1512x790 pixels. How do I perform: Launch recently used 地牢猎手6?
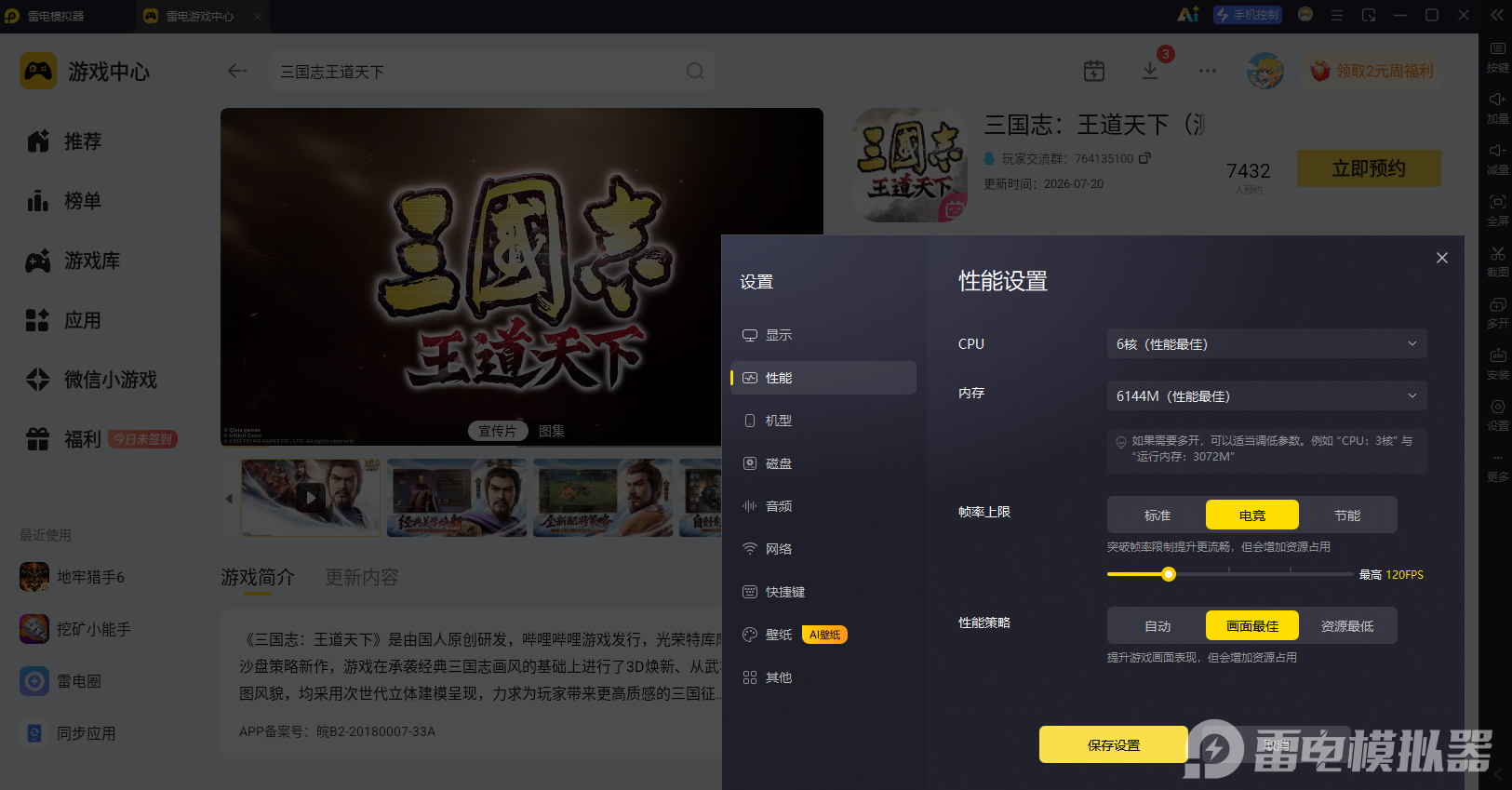(x=73, y=577)
